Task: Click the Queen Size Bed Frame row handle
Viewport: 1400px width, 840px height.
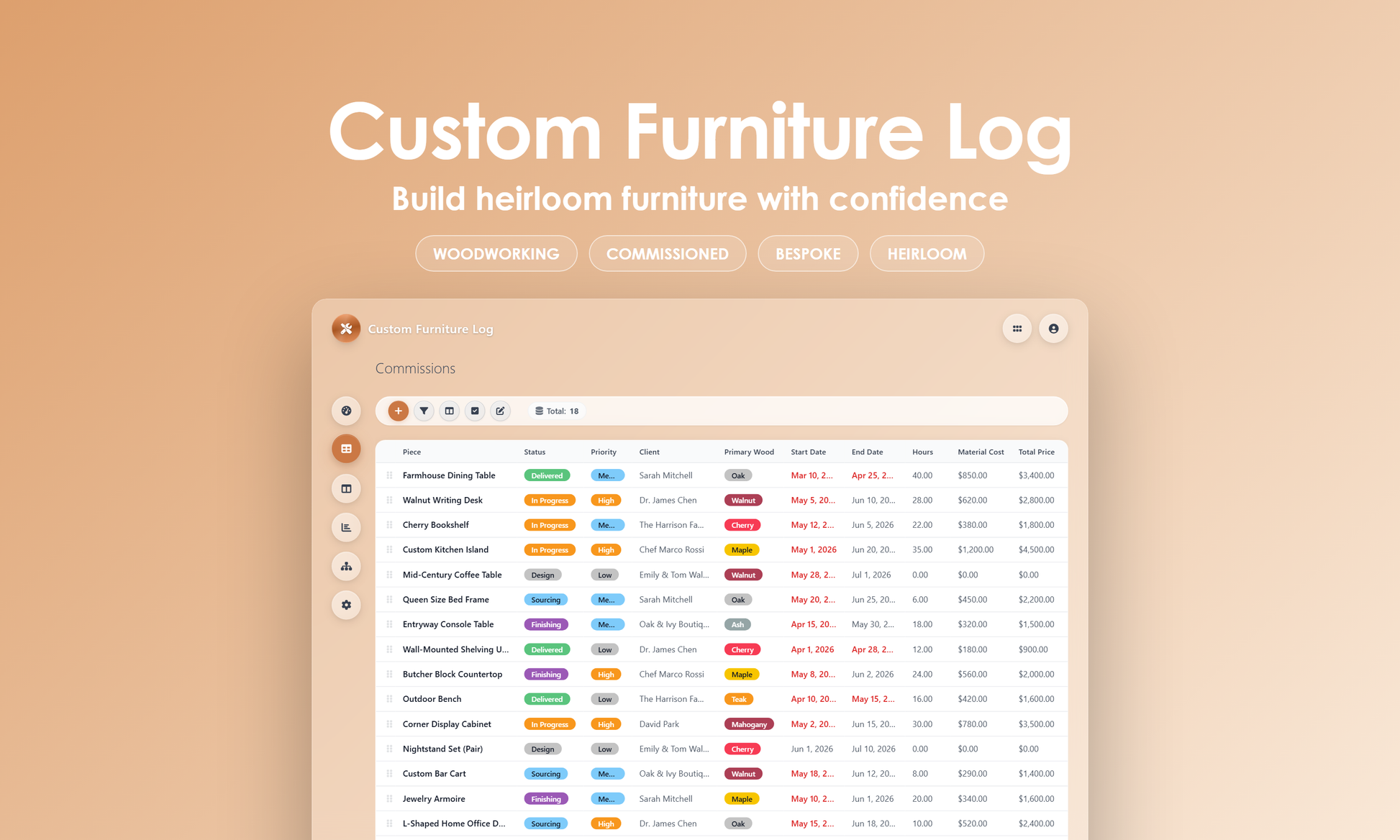Action: click(389, 599)
